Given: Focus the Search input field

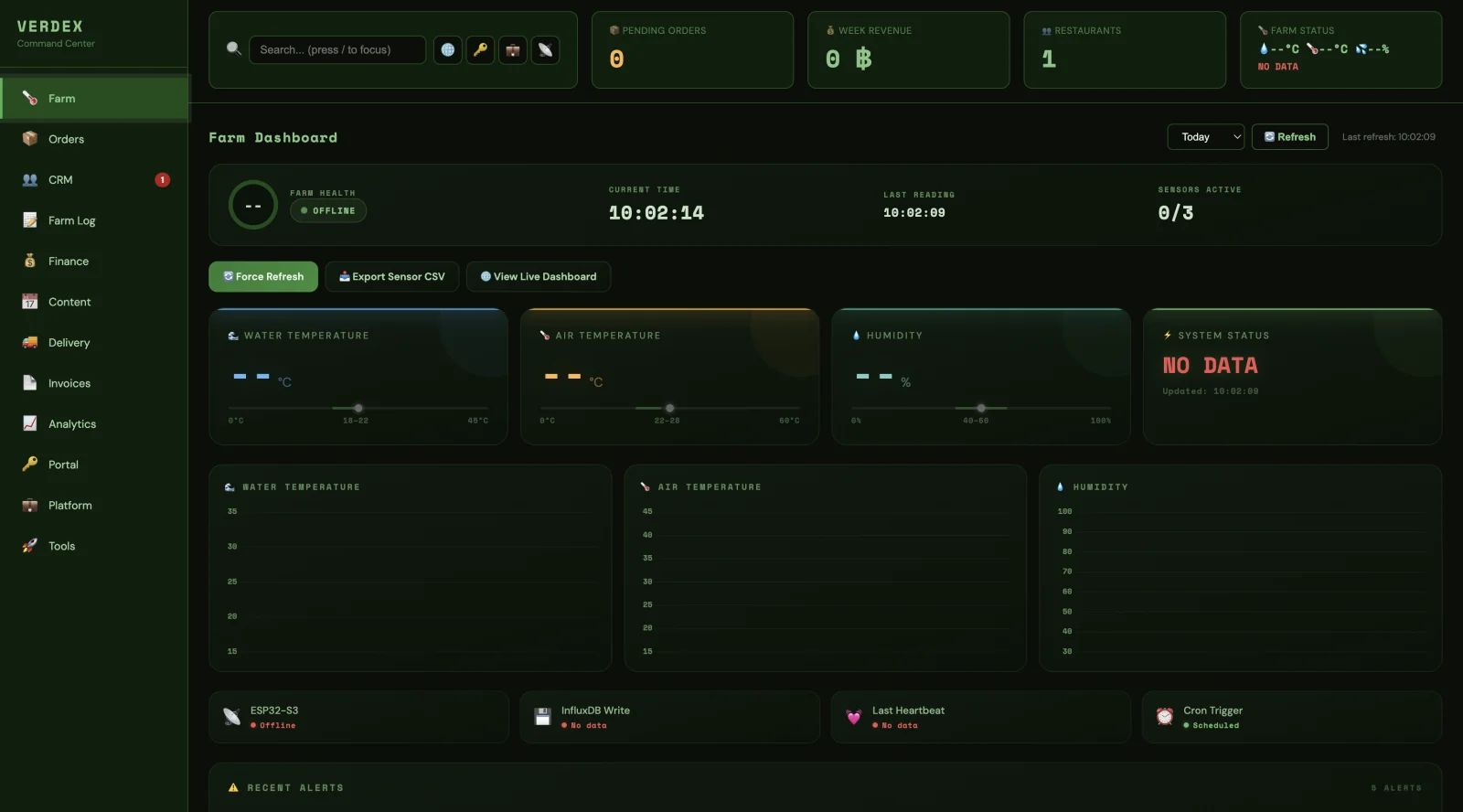Looking at the screenshot, I should tap(336, 50).
